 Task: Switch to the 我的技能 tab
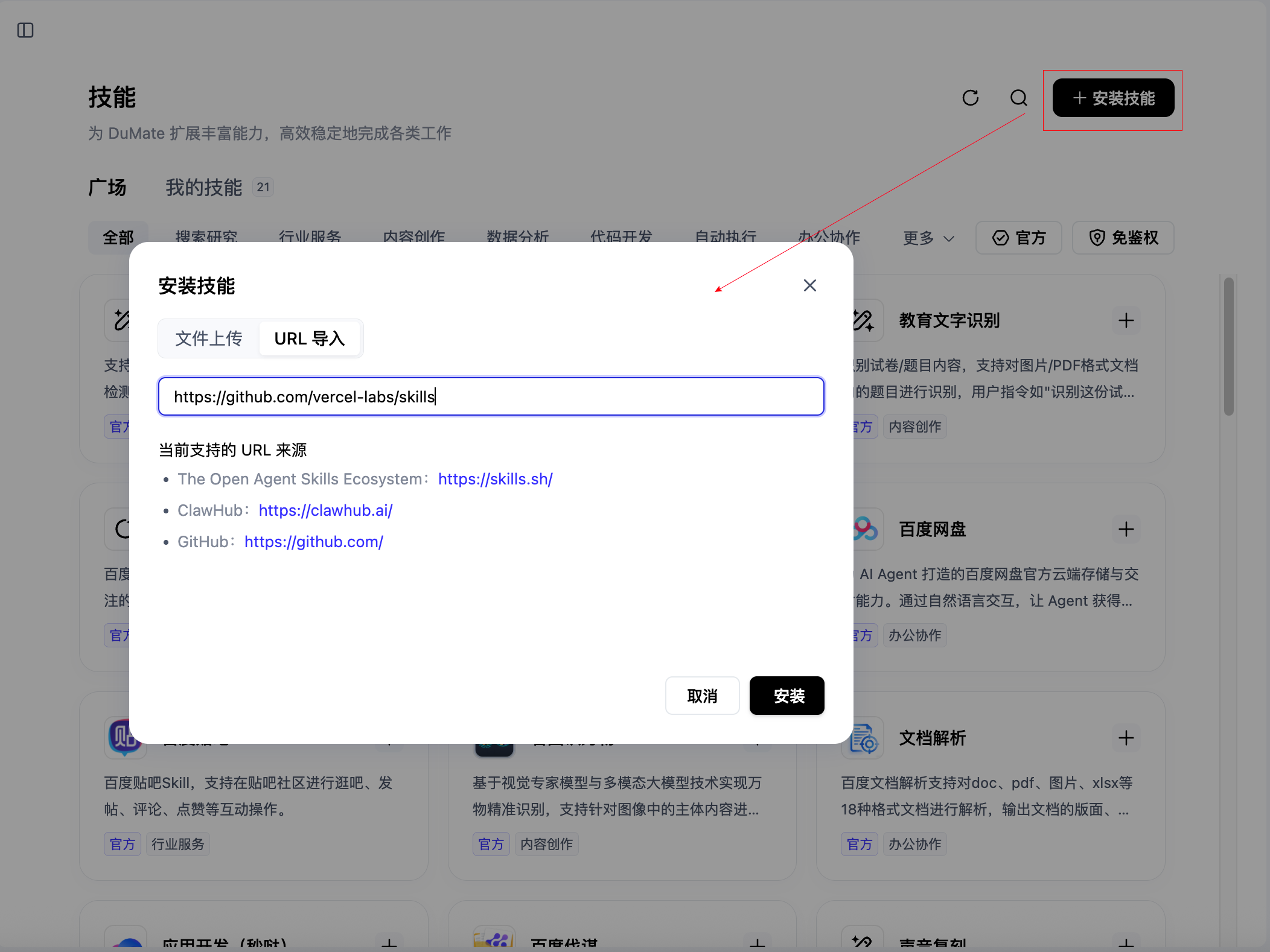204,188
